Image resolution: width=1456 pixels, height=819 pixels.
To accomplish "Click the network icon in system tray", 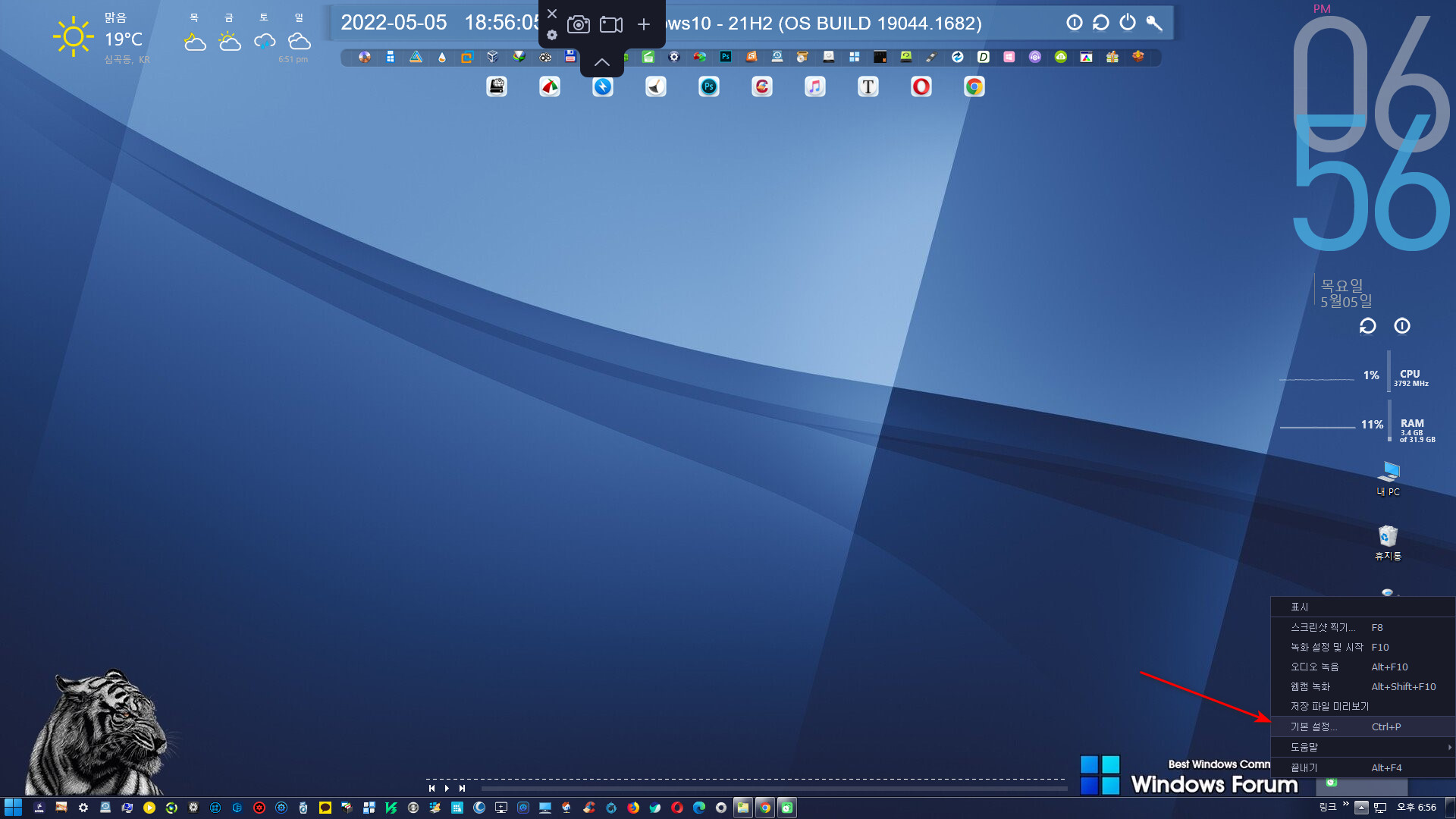I will pos(1380,808).
